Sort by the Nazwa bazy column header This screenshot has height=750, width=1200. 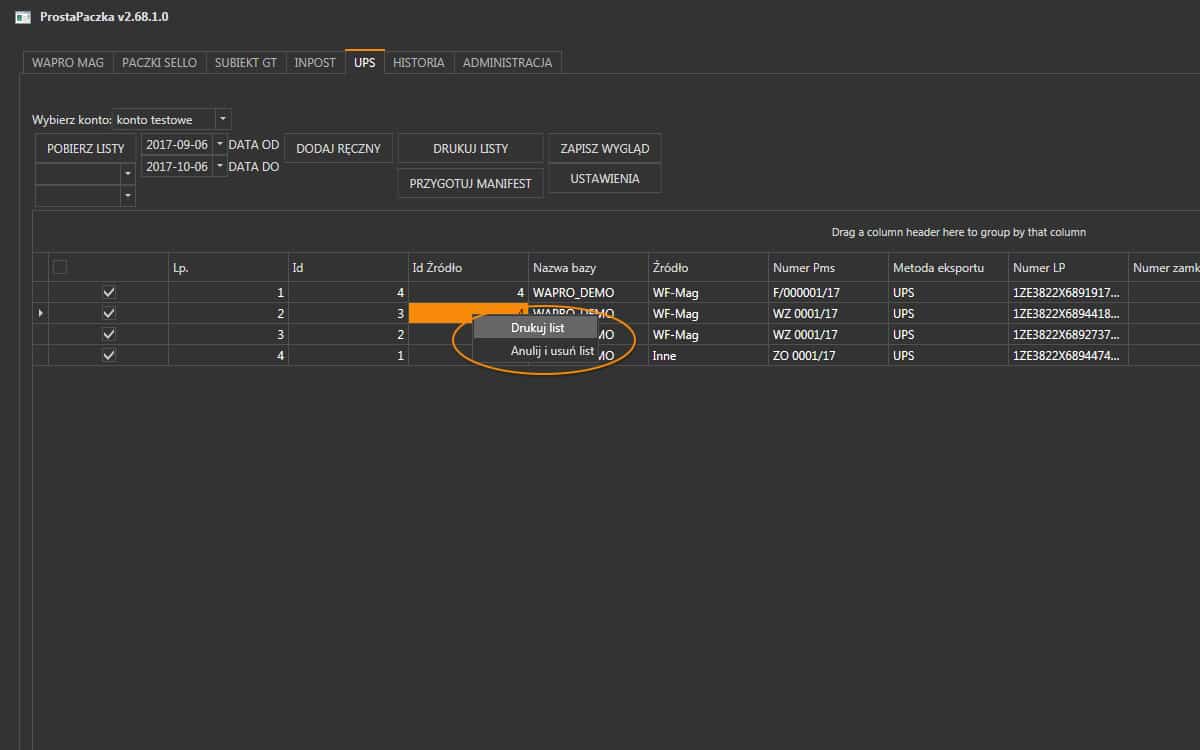[x=588, y=267]
